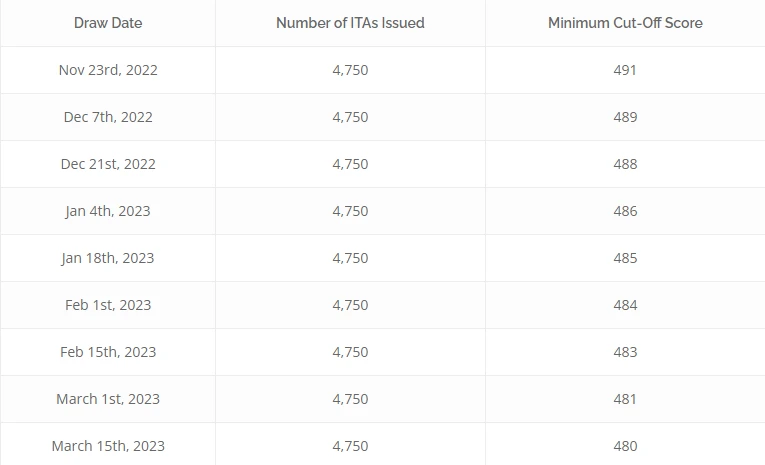Click the Jan 4th, 2023 draw date
This screenshot has height=465, width=765.
pyautogui.click(x=108, y=211)
